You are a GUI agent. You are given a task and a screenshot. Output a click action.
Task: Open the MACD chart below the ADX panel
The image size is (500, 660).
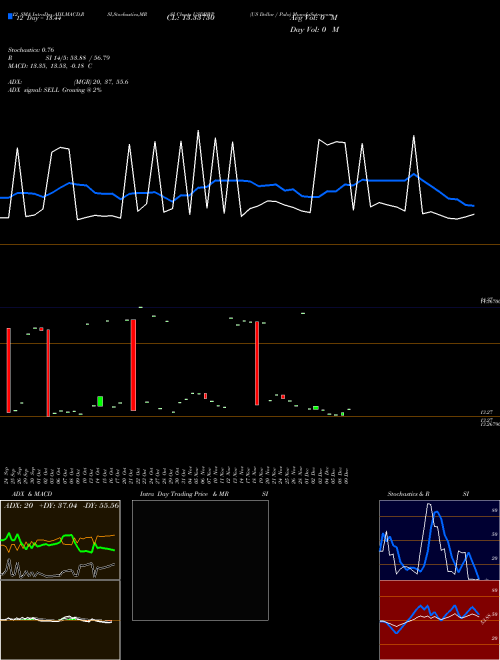click(x=60, y=620)
